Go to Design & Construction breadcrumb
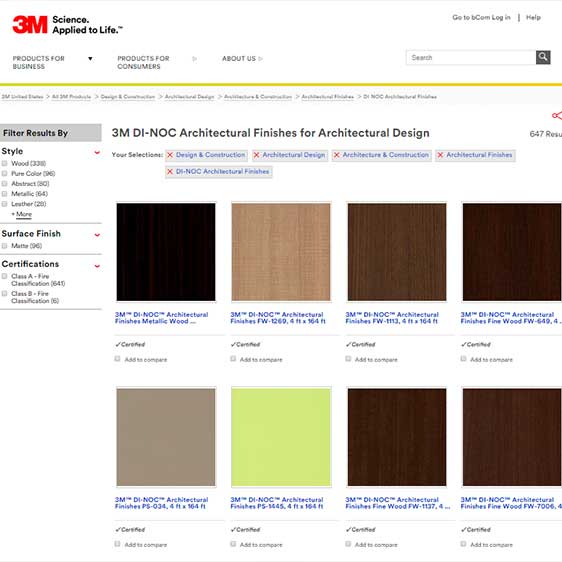Image resolution: width=562 pixels, height=562 pixels. [x=128, y=97]
